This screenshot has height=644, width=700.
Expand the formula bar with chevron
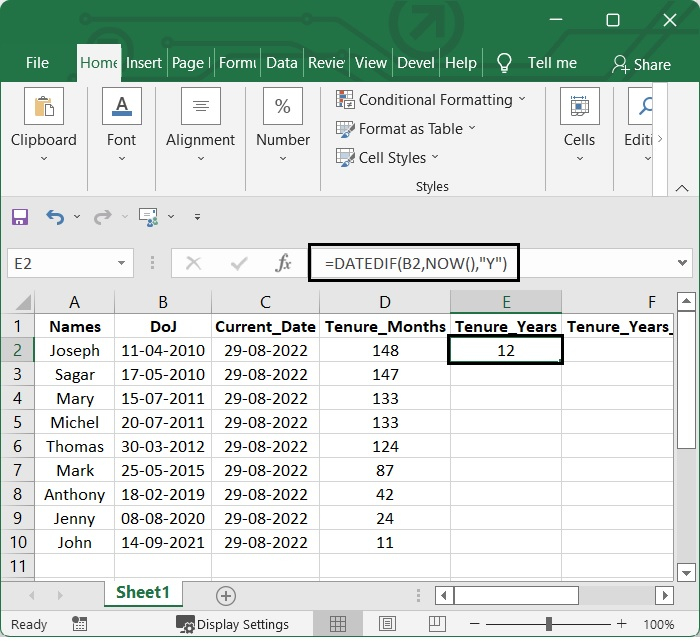[x=683, y=263]
